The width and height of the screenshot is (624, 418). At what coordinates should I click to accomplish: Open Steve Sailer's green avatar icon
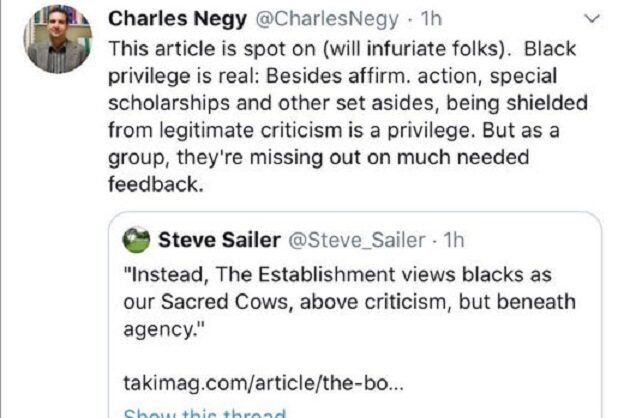pos(136,240)
